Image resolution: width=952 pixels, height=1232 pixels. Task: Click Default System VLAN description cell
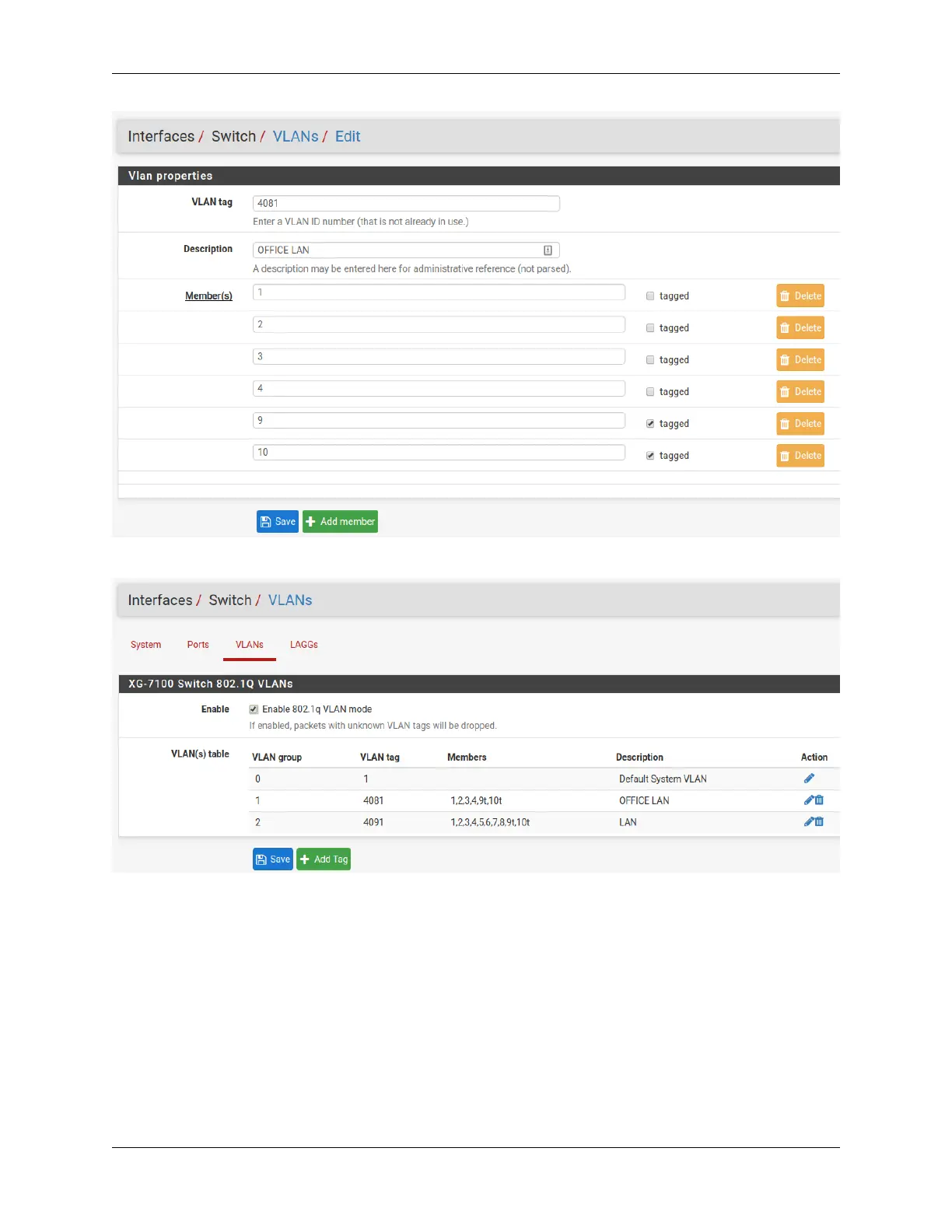point(663,779)
